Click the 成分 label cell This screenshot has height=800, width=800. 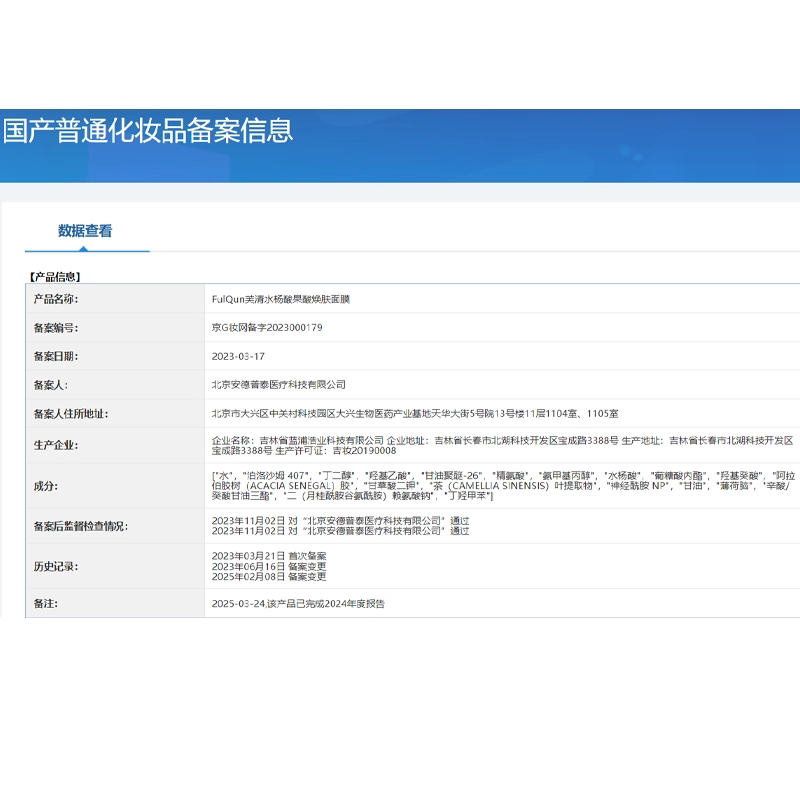pyautogui.click(x=115, y=486)
